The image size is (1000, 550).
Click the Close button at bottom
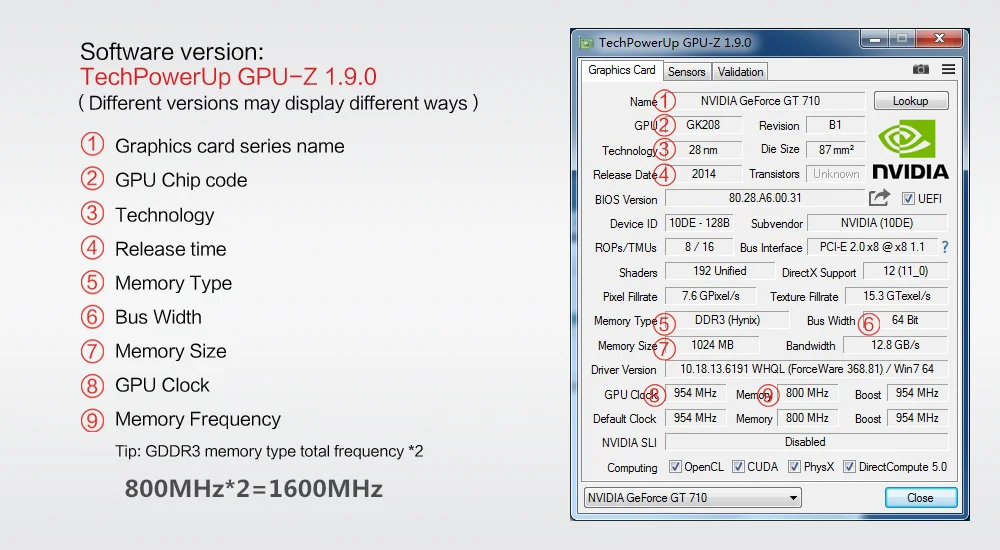(x=920, y=498)
